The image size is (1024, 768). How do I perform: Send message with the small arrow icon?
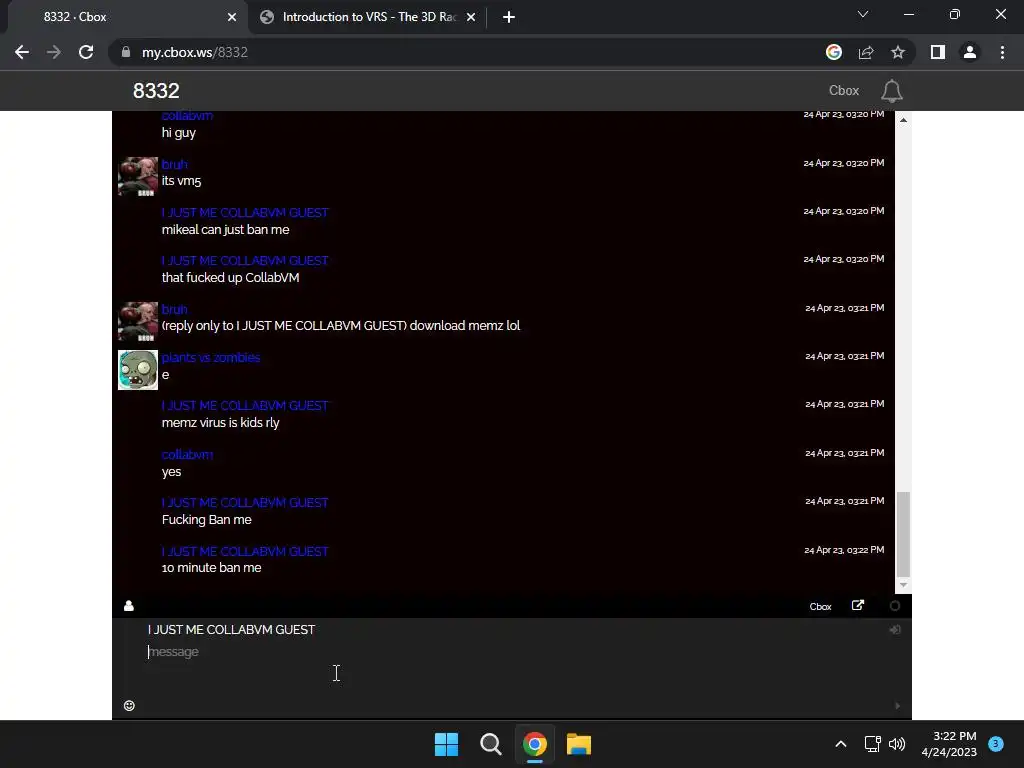click(897, 705)
